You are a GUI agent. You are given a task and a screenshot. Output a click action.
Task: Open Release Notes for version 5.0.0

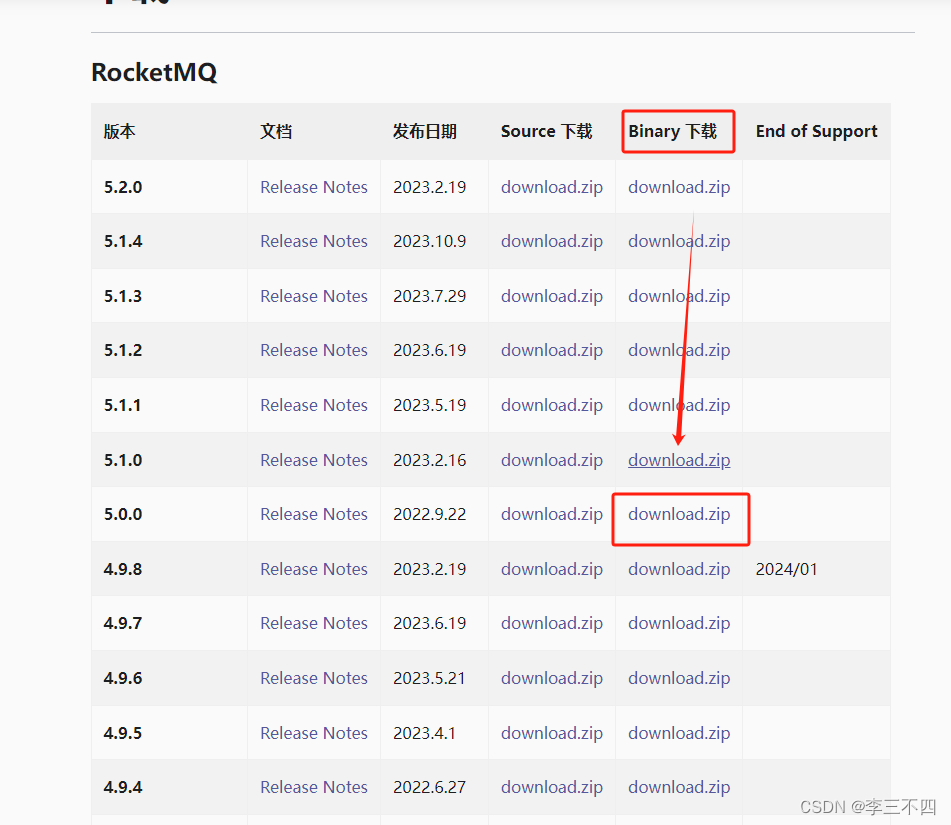click(x=314, y=514)
